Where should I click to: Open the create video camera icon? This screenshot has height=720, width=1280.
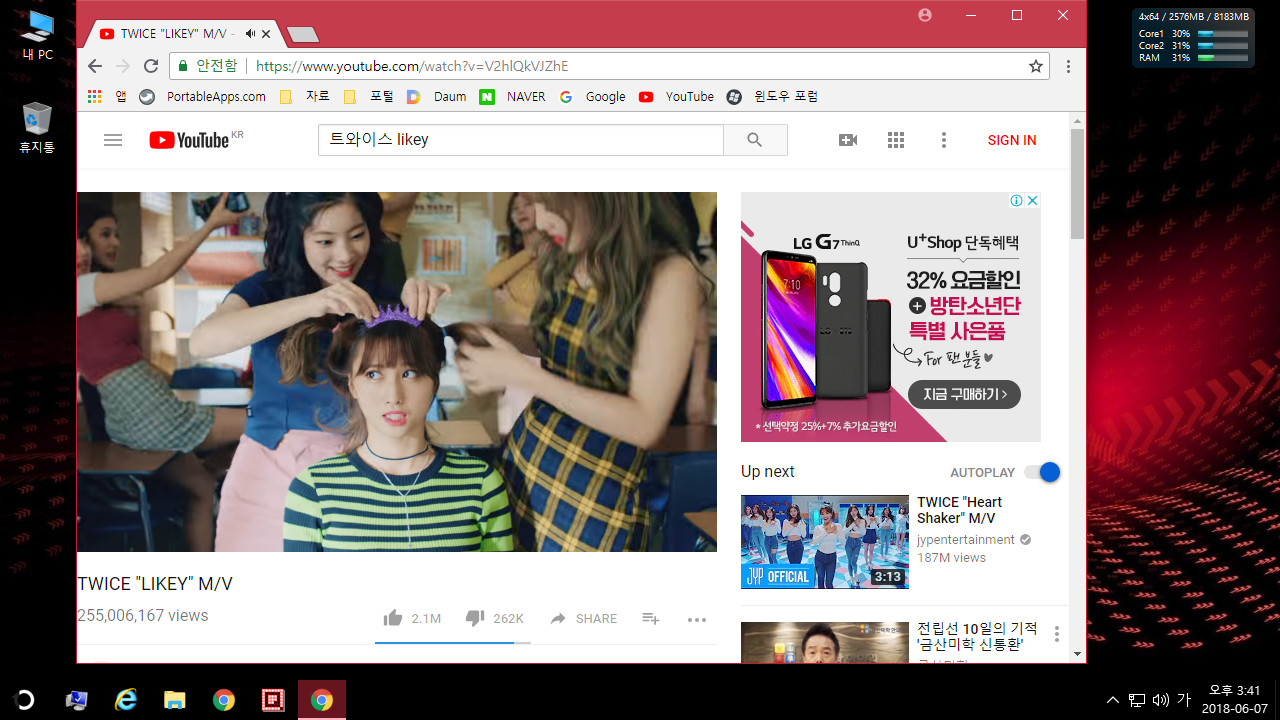(848, 140)
